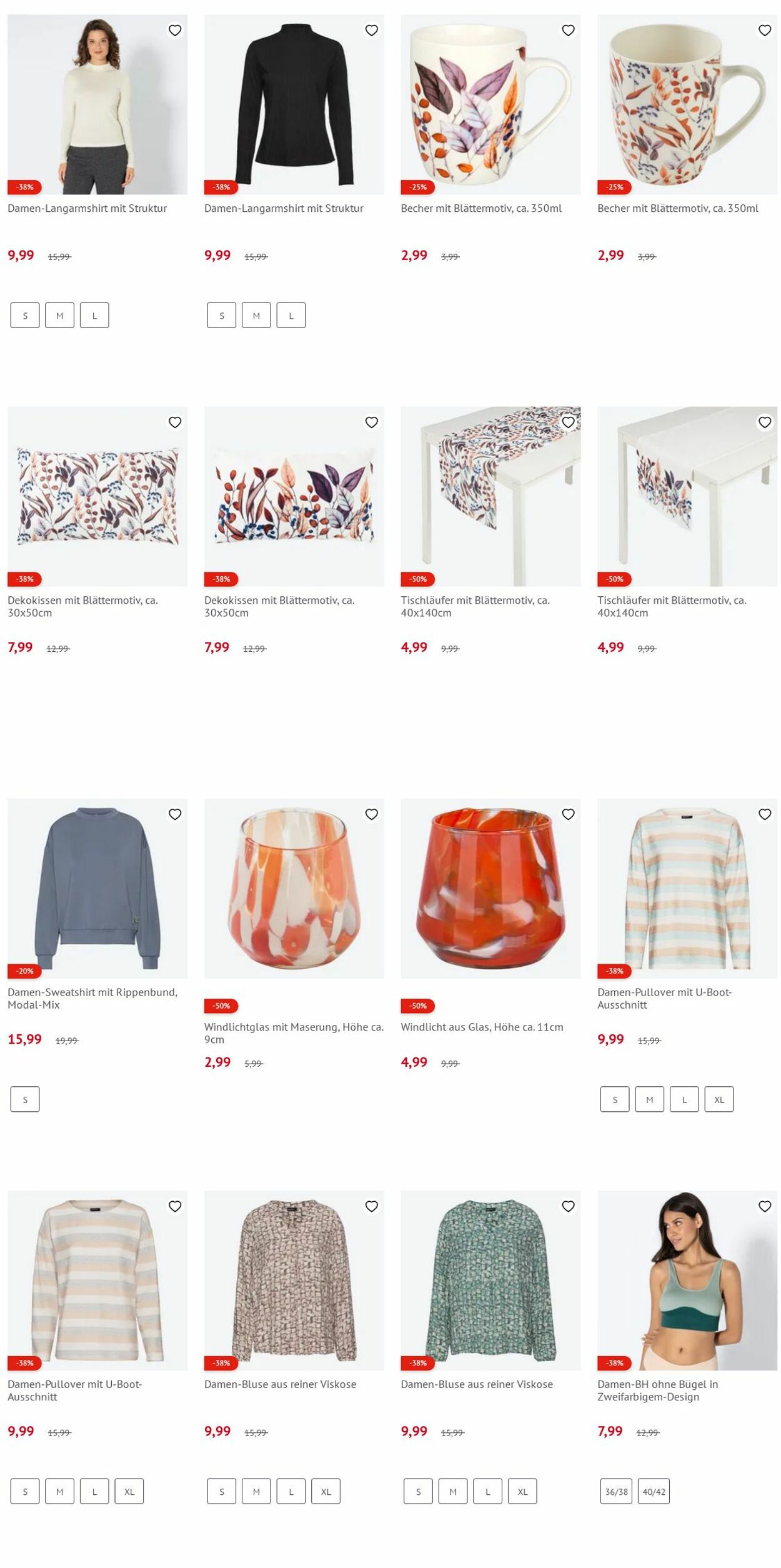Choose size M for black Damen-Langarmshirt

tap(256, 316)
